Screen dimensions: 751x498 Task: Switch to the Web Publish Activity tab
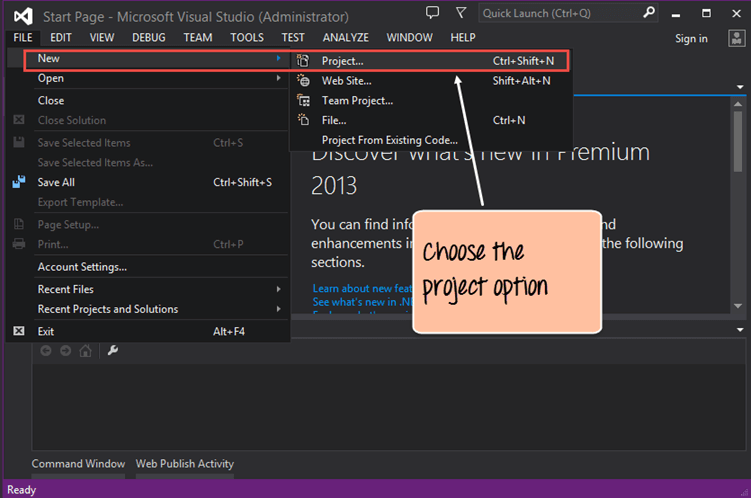point(184,464)
